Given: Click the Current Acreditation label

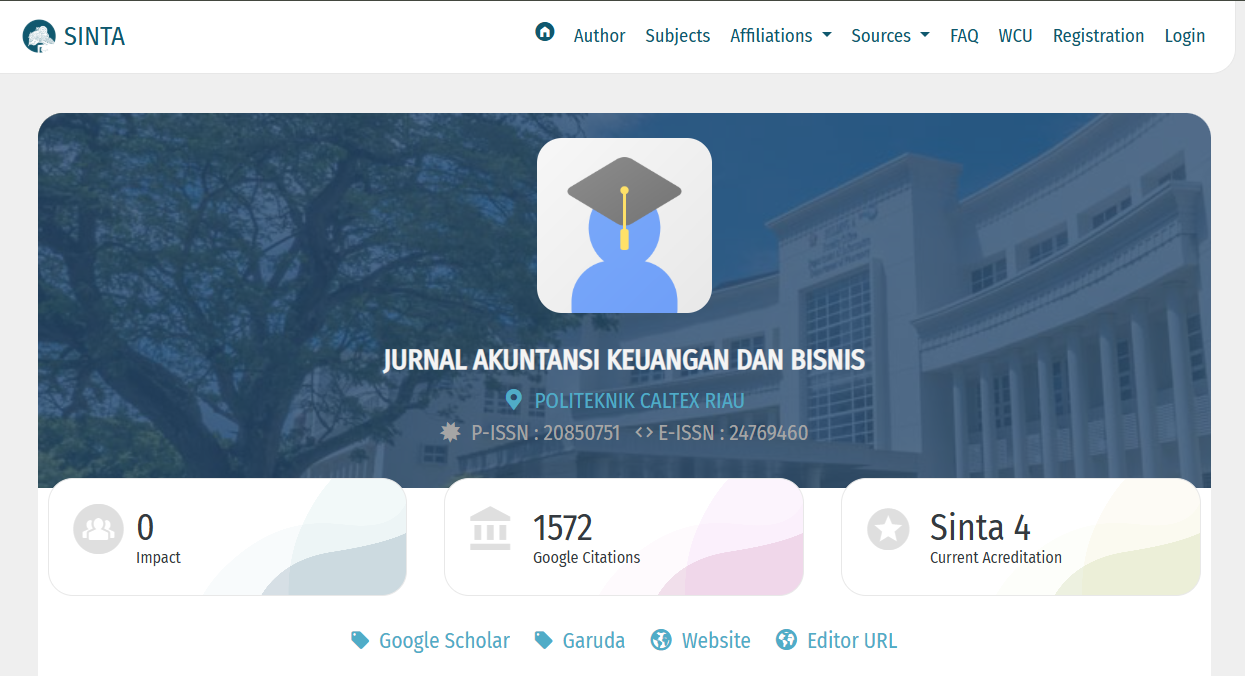Looking at the screenshot, I should click(x=996, y=558).
